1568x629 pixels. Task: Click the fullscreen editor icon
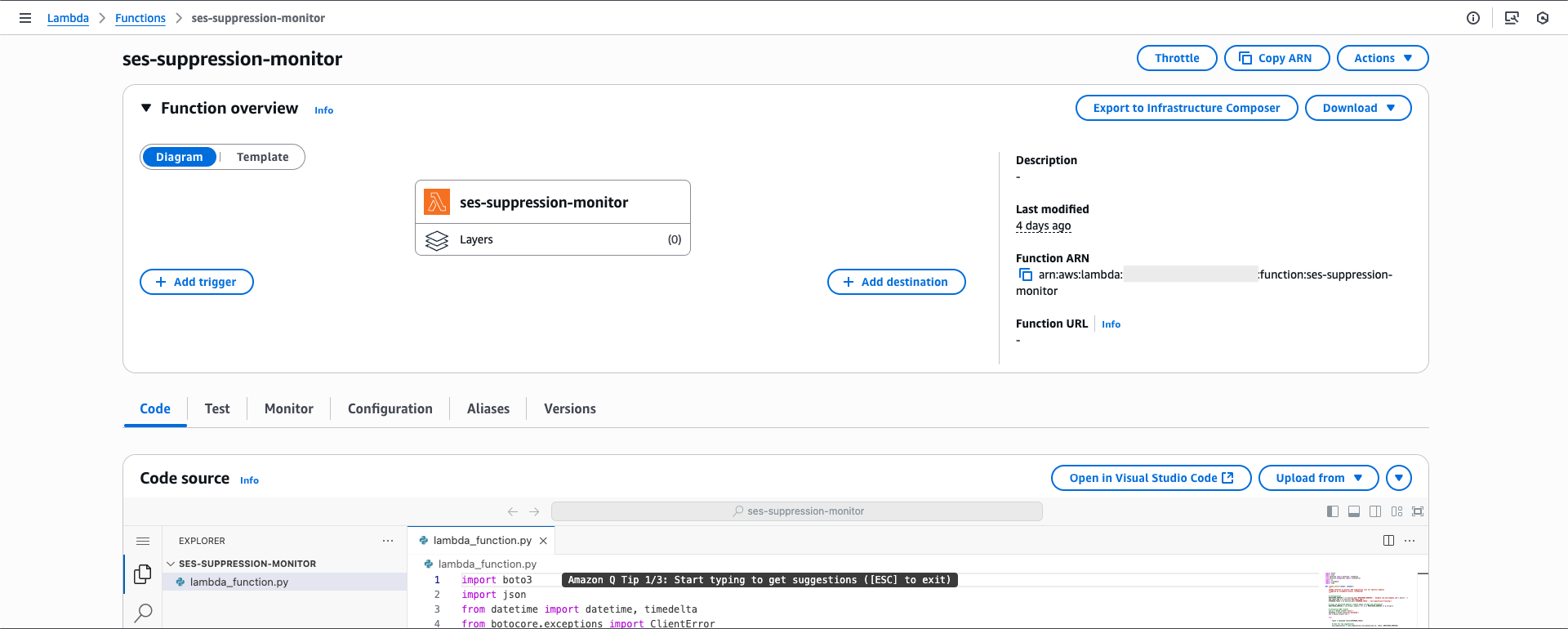point(1418,511)
